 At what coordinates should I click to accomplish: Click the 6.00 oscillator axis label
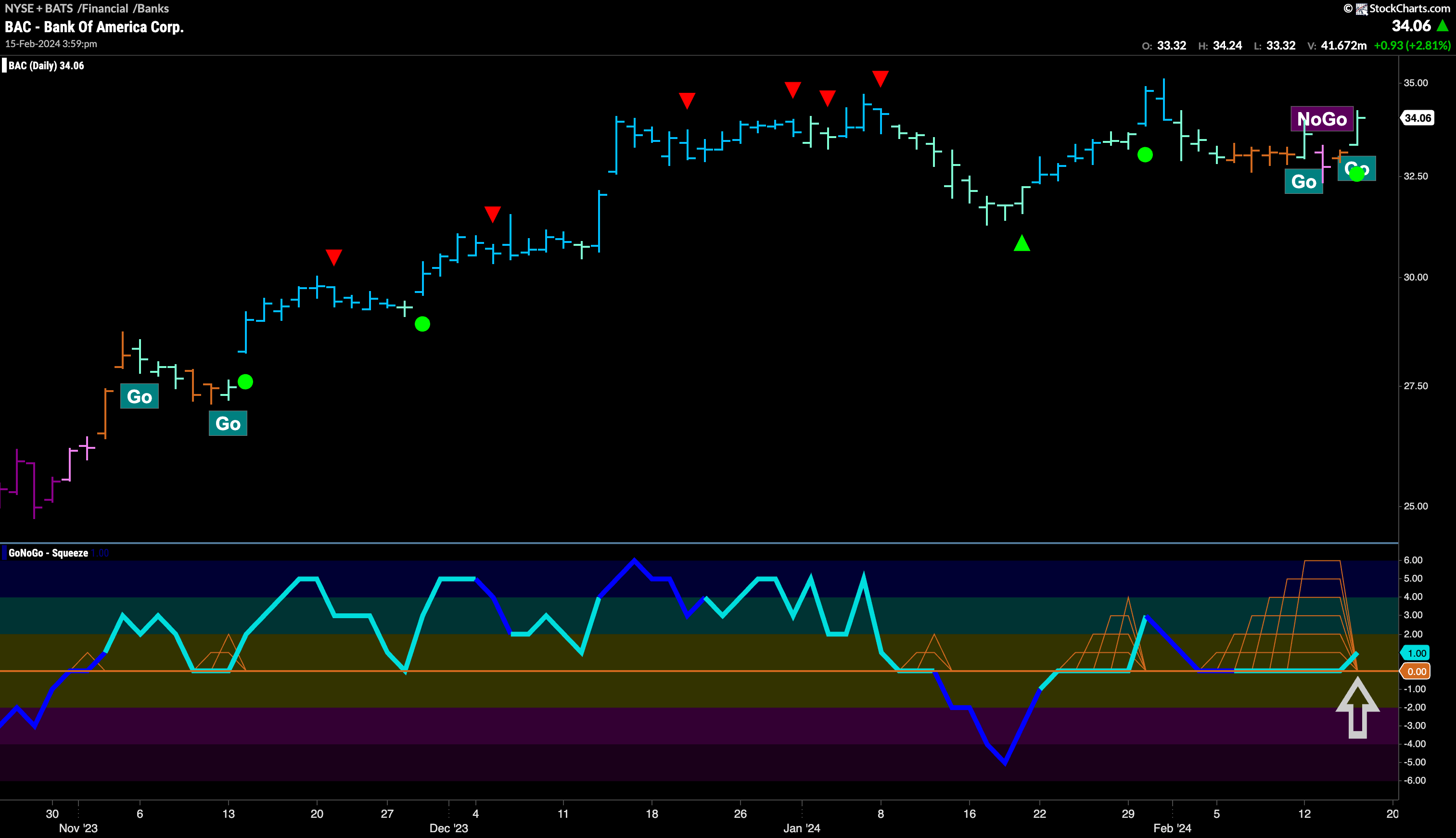pyautogui.click(x=1413, y=560)
